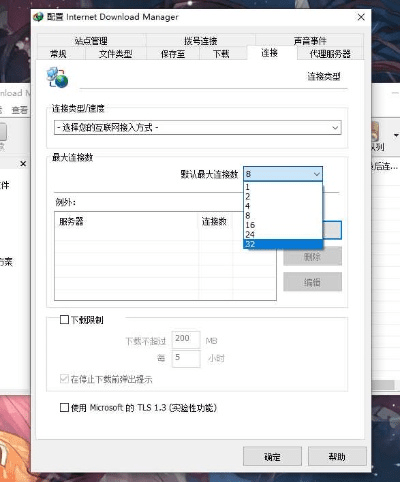Collapse the default max connections combo box
This screenshot has width=400, height=482.
coord(283,174)
